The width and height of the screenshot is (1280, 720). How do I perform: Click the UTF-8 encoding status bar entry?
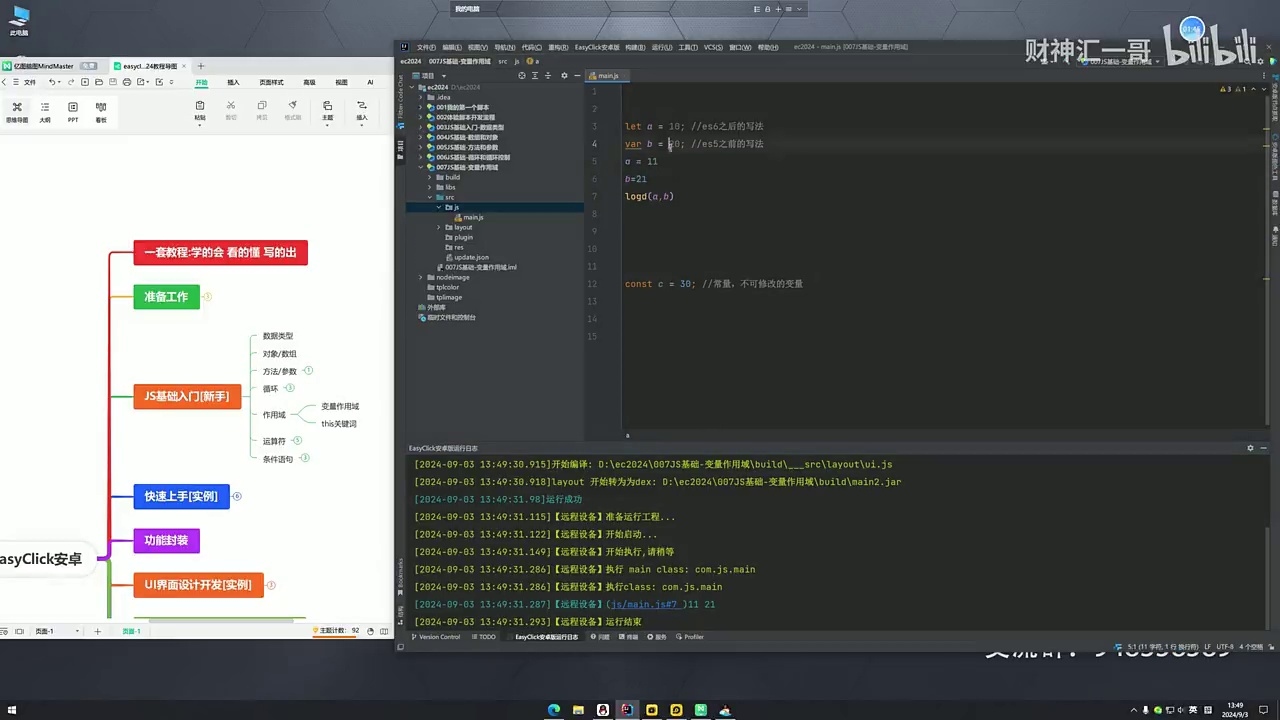pyautogui.click(x=1227, y=647)
